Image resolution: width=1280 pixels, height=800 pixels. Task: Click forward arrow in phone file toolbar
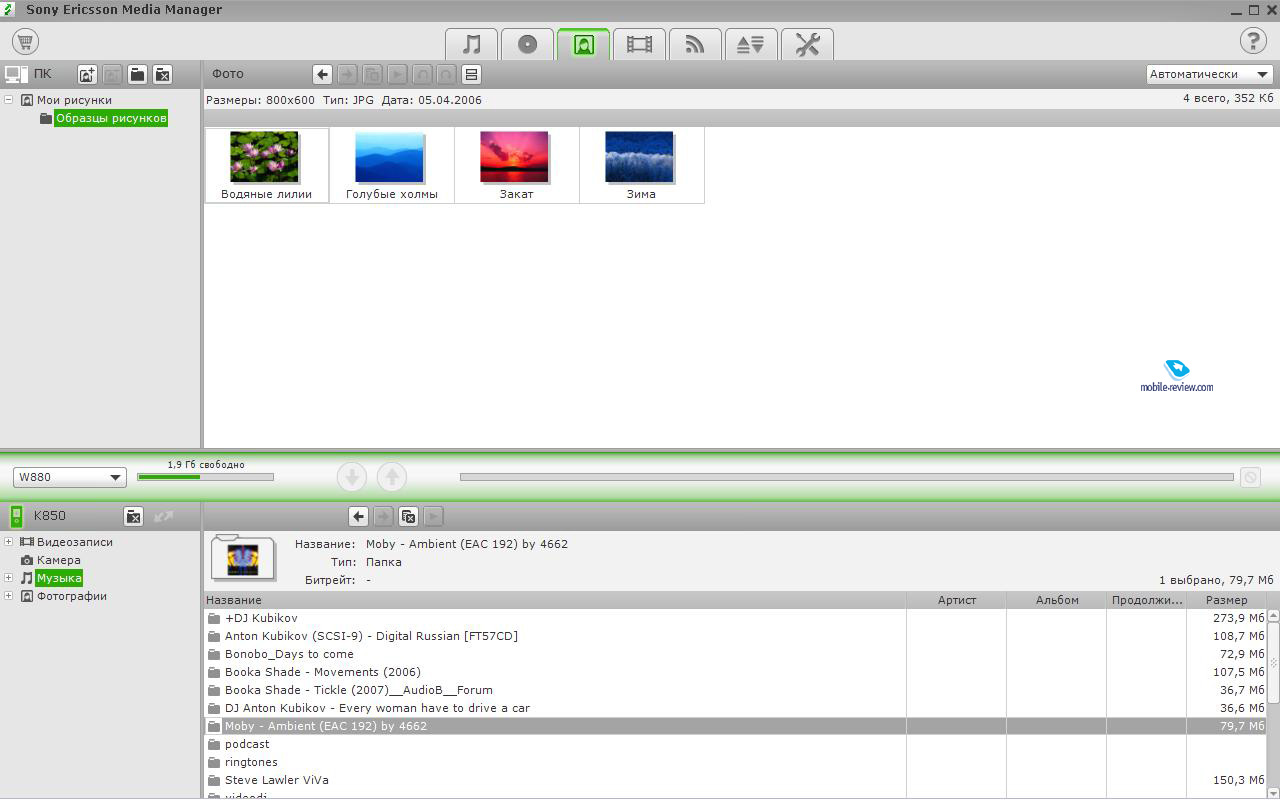(383, 516)
